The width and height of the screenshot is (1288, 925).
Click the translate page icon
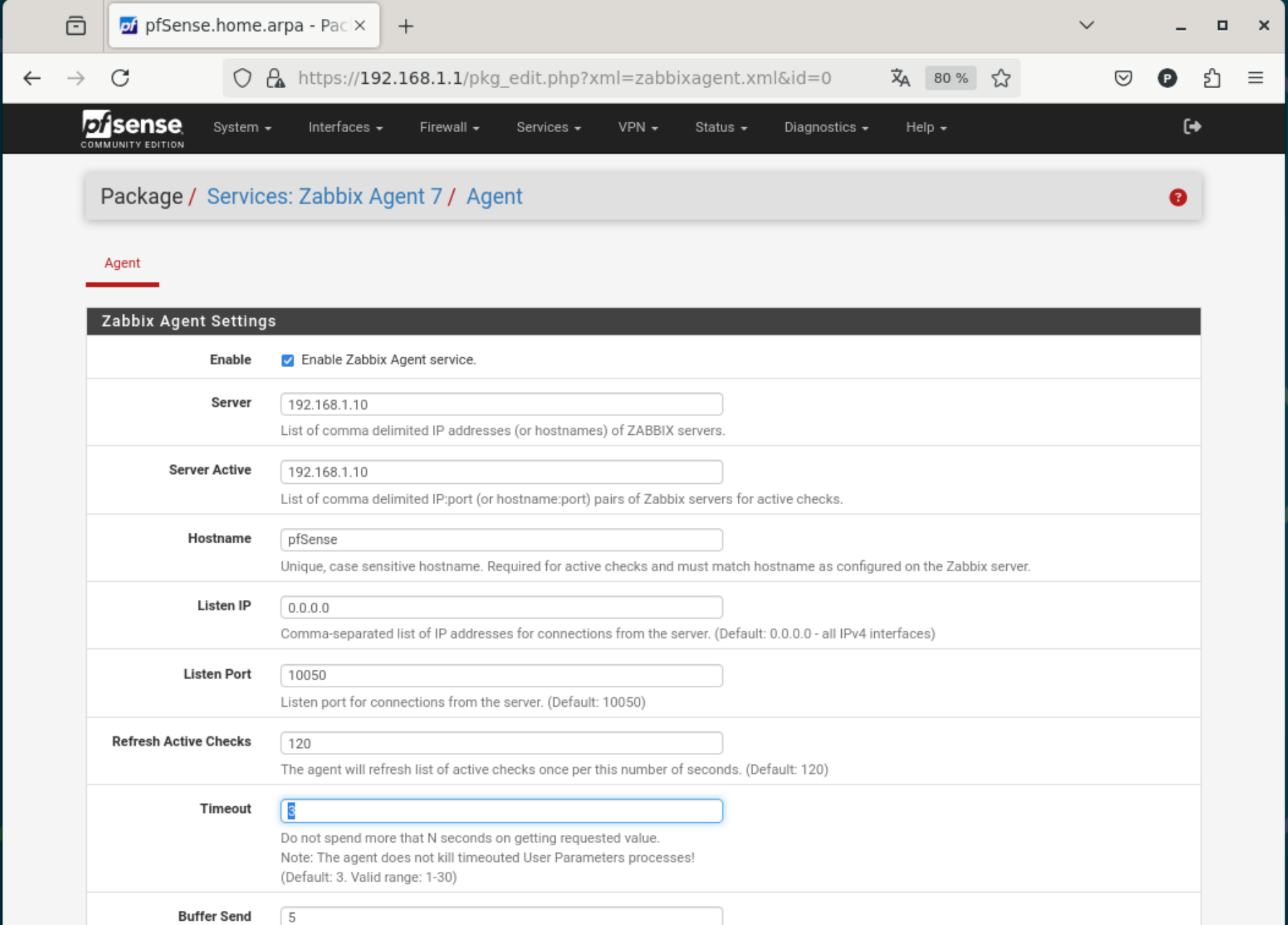point(901,78)
